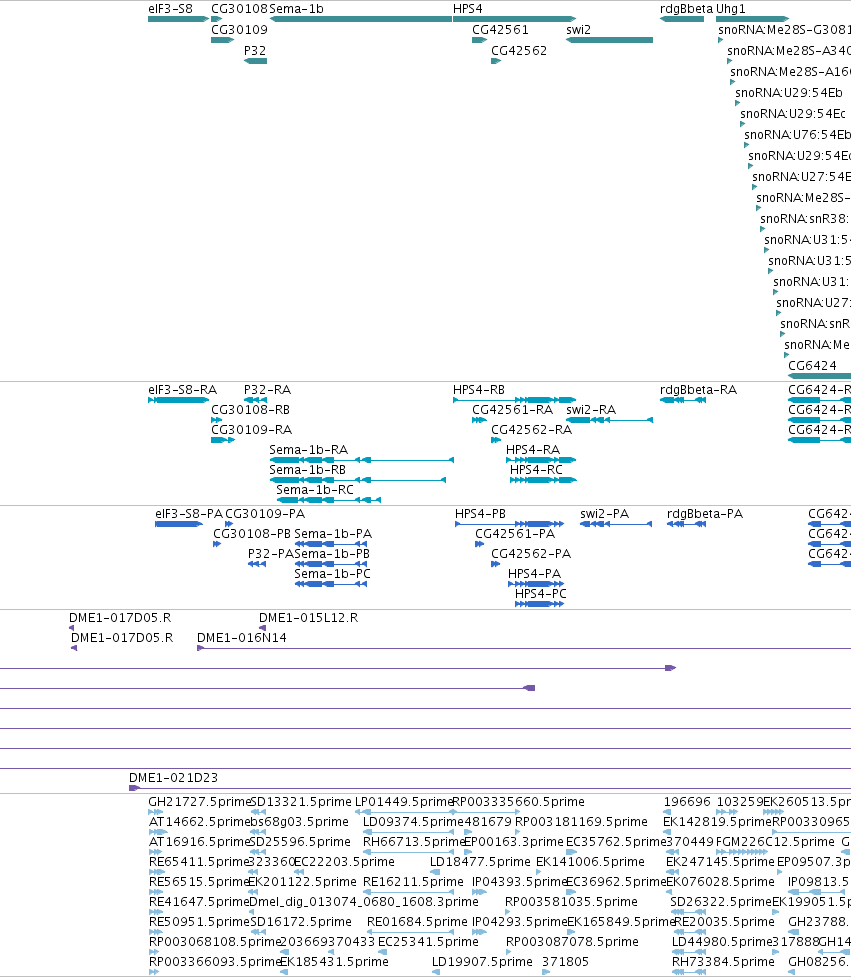The image size is (851, 977).
Task: Select the GH21727.5prime EST label
Action: click(198, 802)
